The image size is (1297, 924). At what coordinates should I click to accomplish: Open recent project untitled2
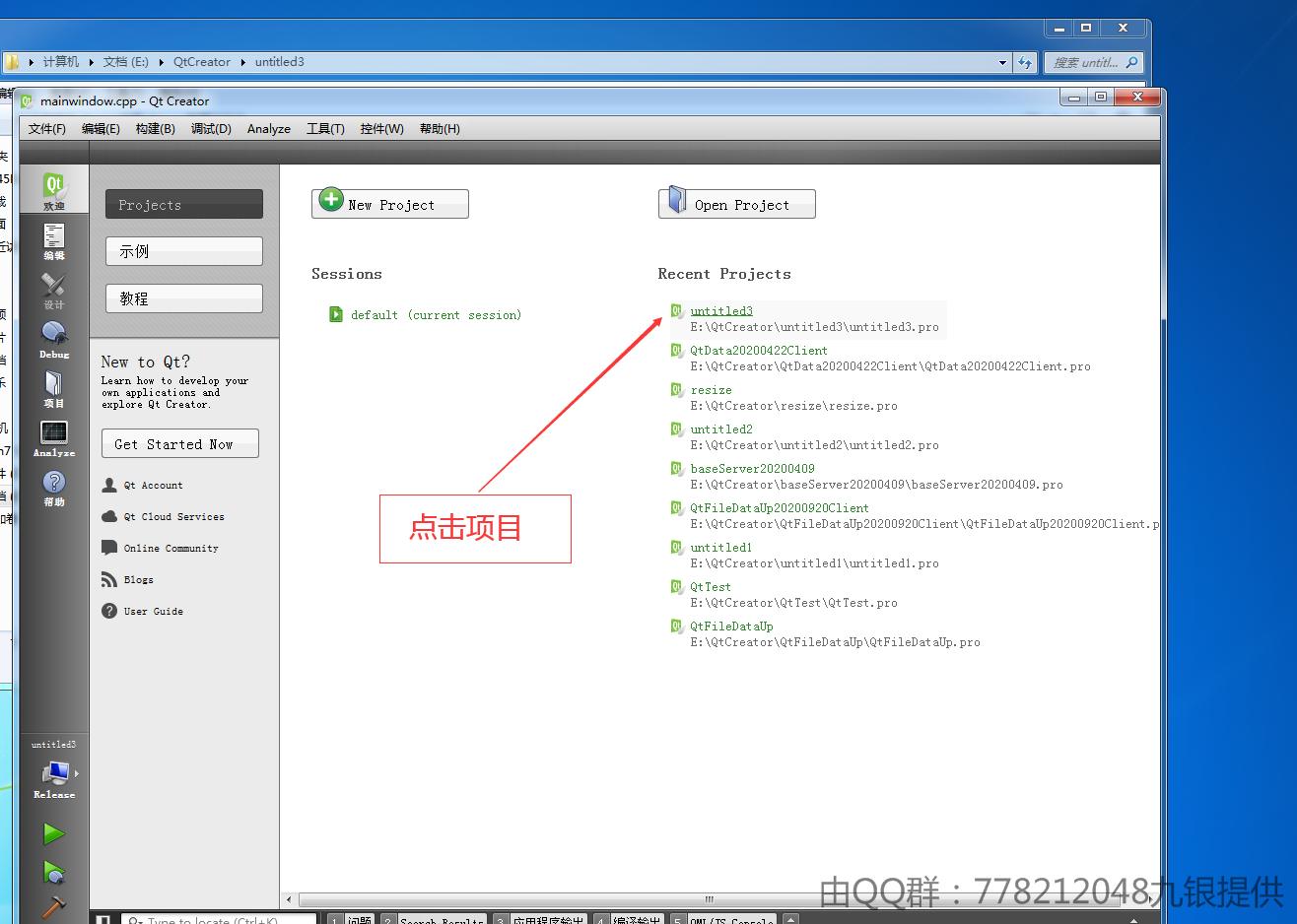coord(721,429)
